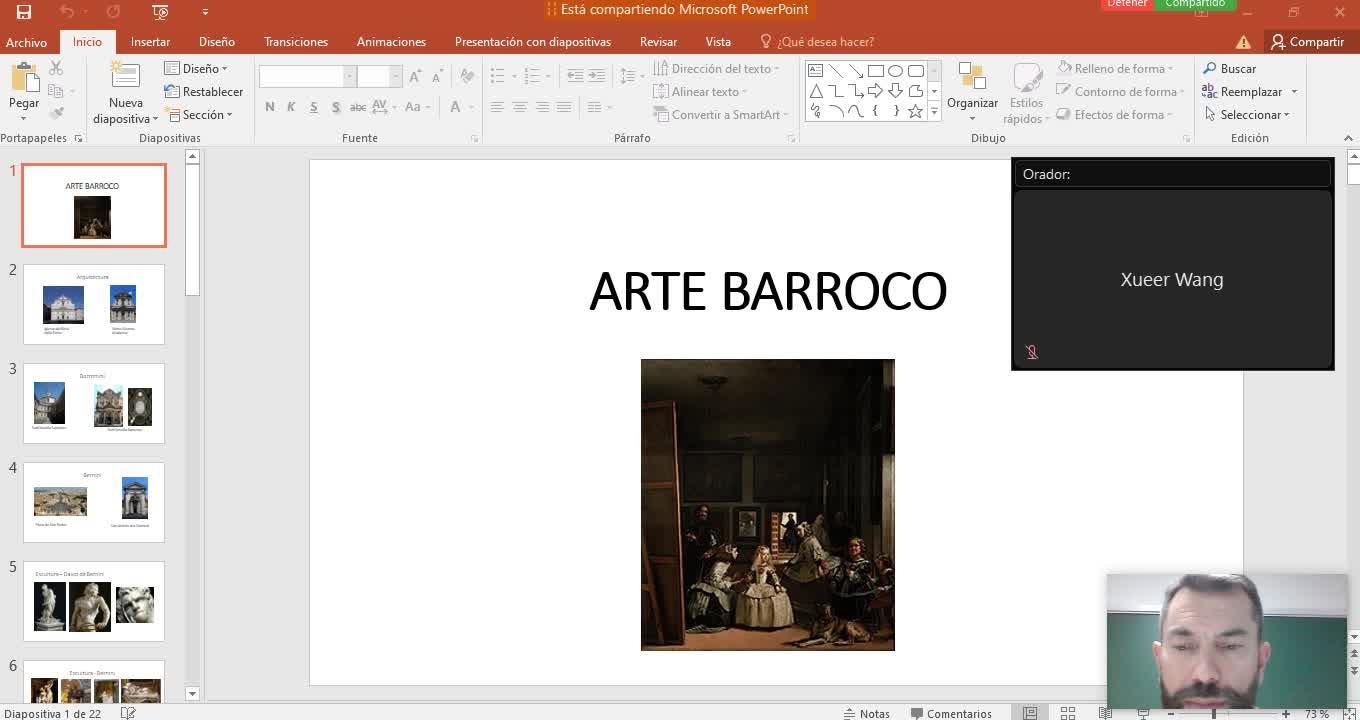The width and height of the screenshot is (1360, 720).
Task: Toggle the Notas pane in the status bar
Action: click(x=866, y=713)
